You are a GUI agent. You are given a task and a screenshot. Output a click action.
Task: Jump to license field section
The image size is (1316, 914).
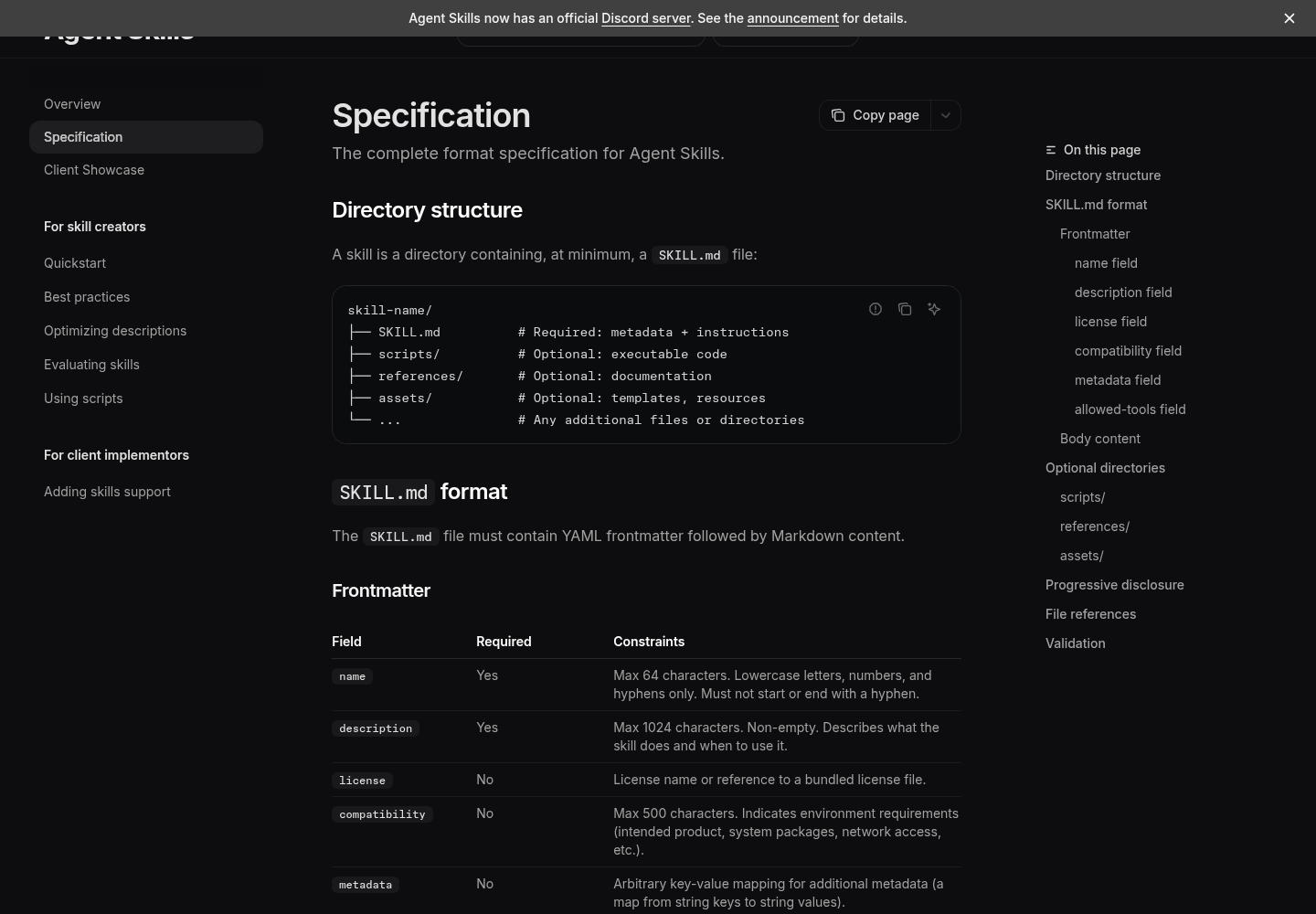coord(1110,322)
